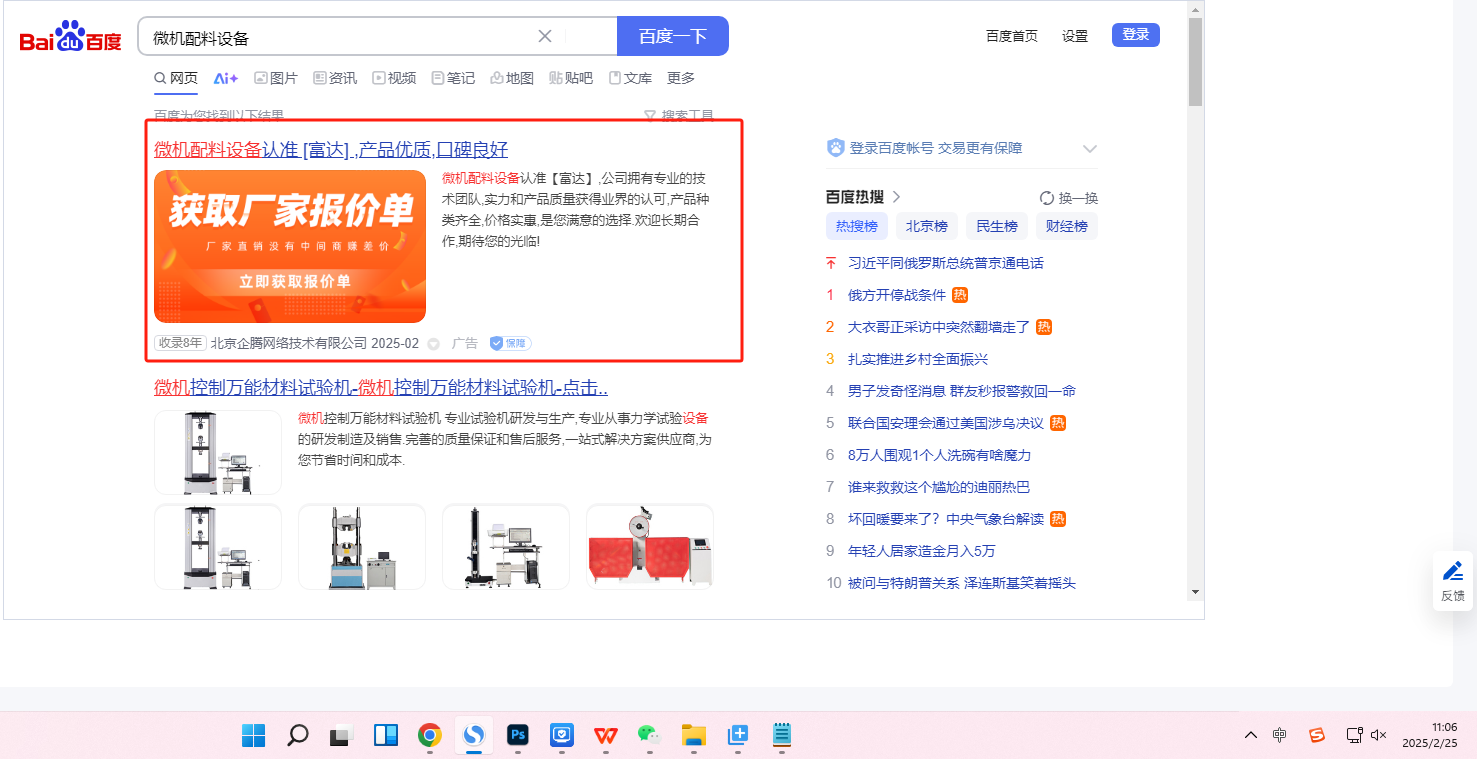The height and width of the screenshot is (759, 1477).
Task: Open 8万人围观1个人洗碗有啥魔力 topic
Action: pyautogui.click(x=939, y=455)
